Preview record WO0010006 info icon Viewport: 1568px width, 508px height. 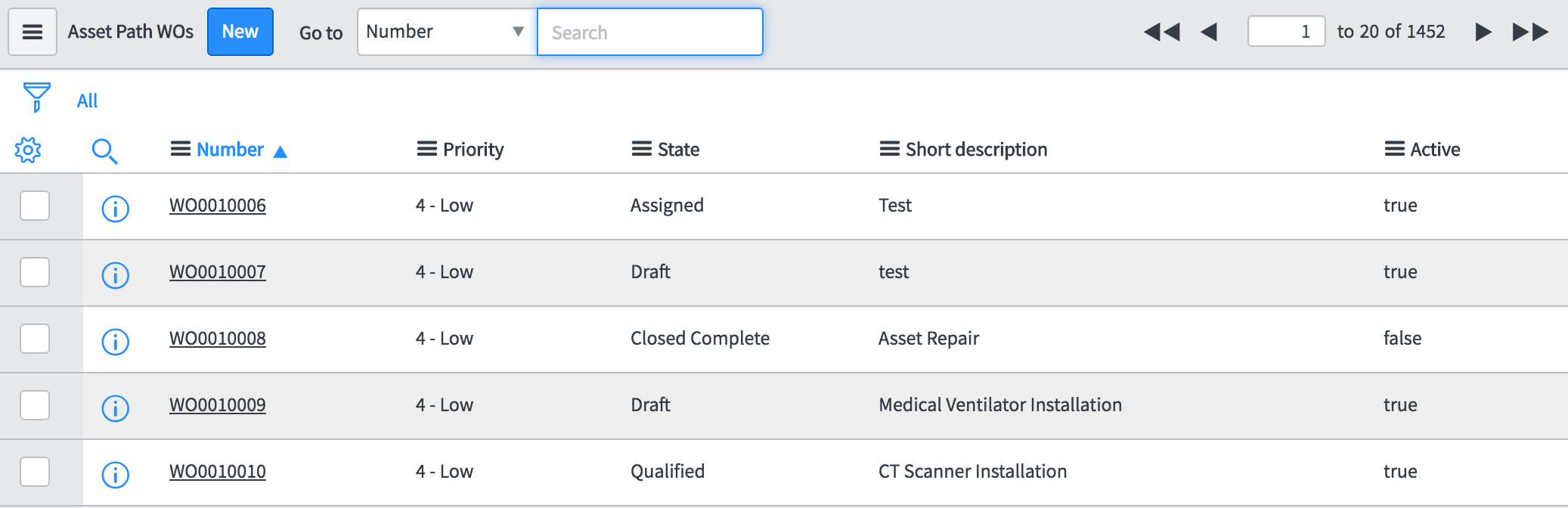[115, 208]
